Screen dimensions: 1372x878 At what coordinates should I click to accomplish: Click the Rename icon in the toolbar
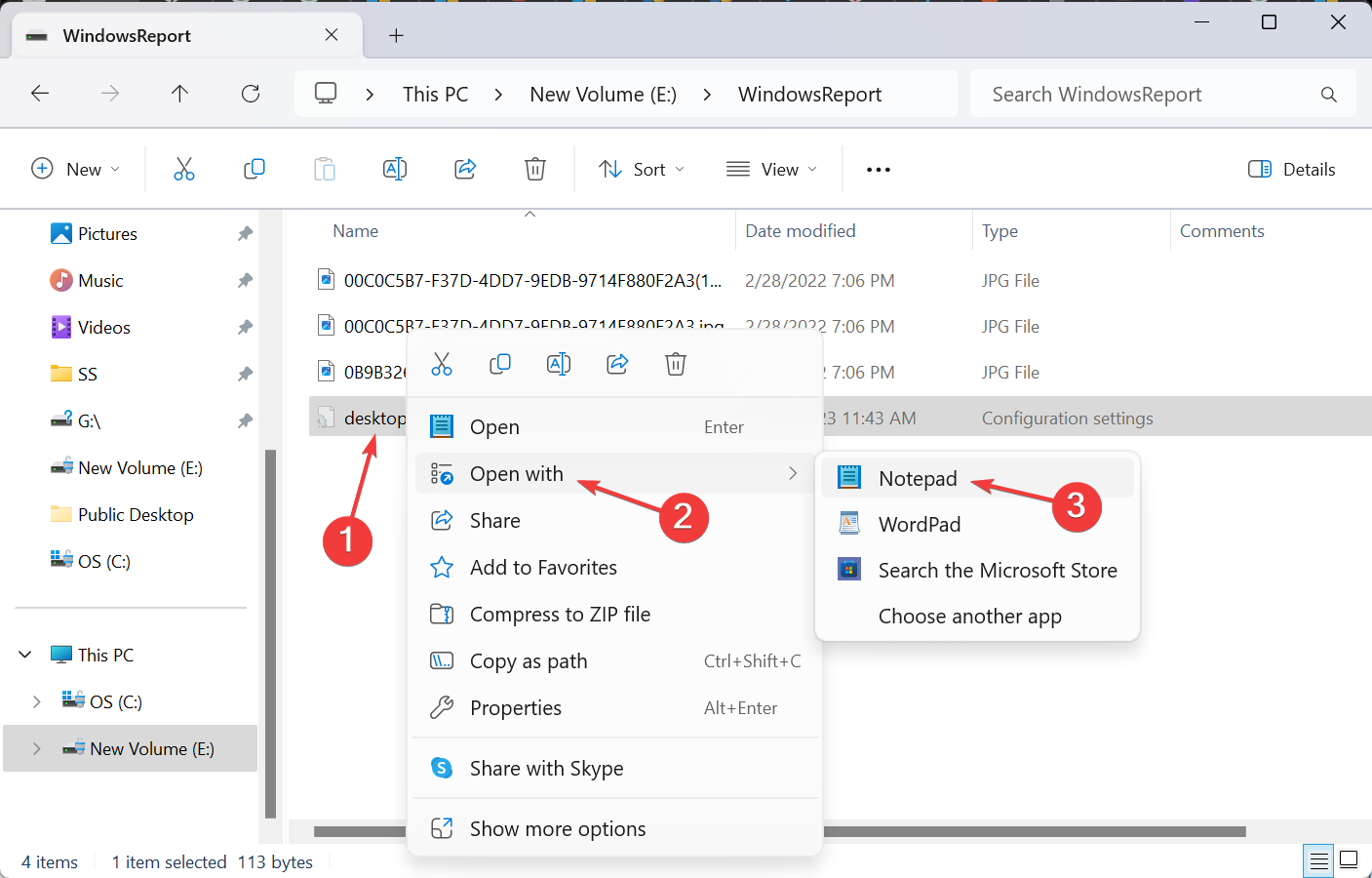(395, 169)
